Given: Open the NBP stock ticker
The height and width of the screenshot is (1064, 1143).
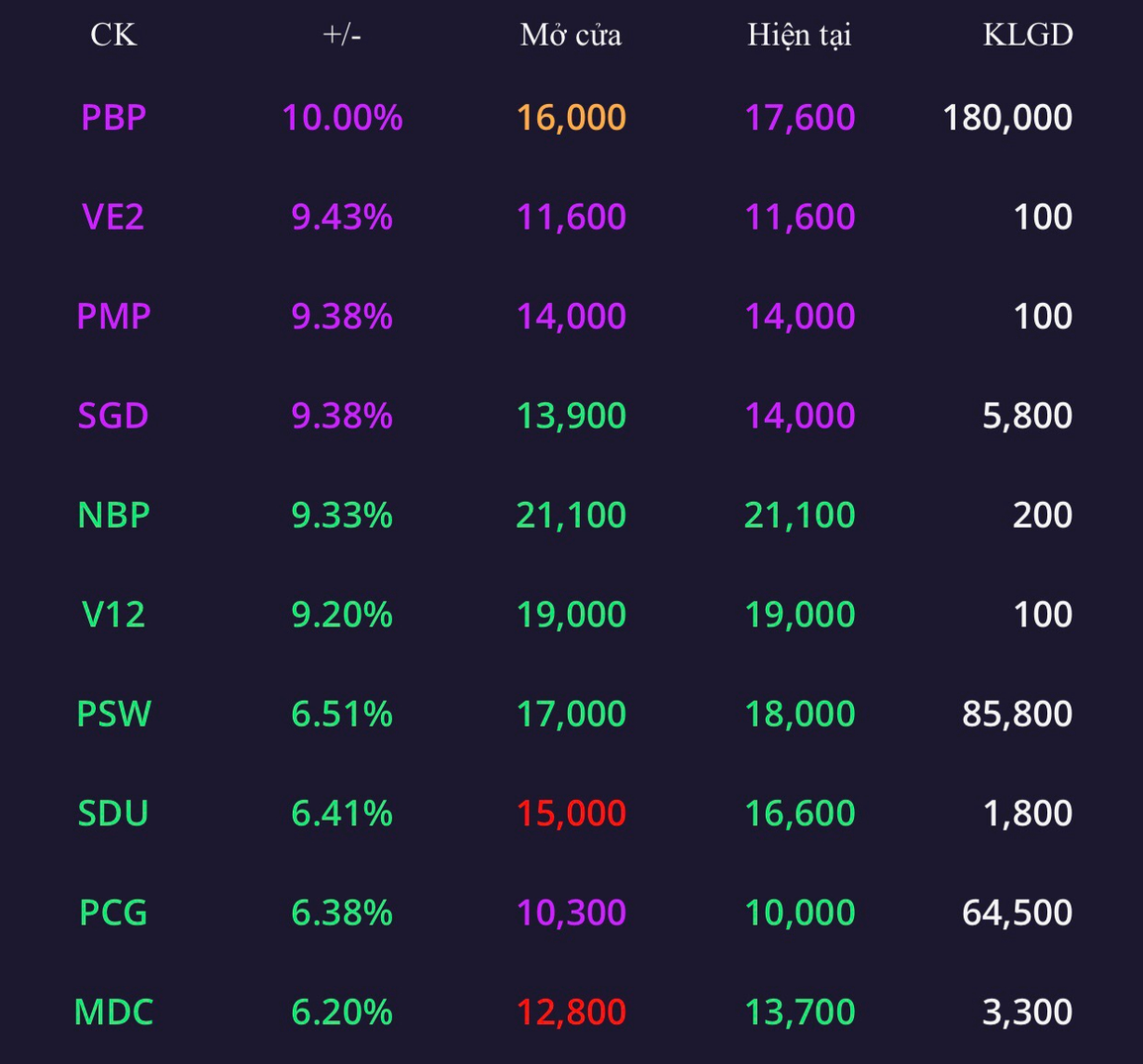Looking at the screenshot, I should pos(114,516).
